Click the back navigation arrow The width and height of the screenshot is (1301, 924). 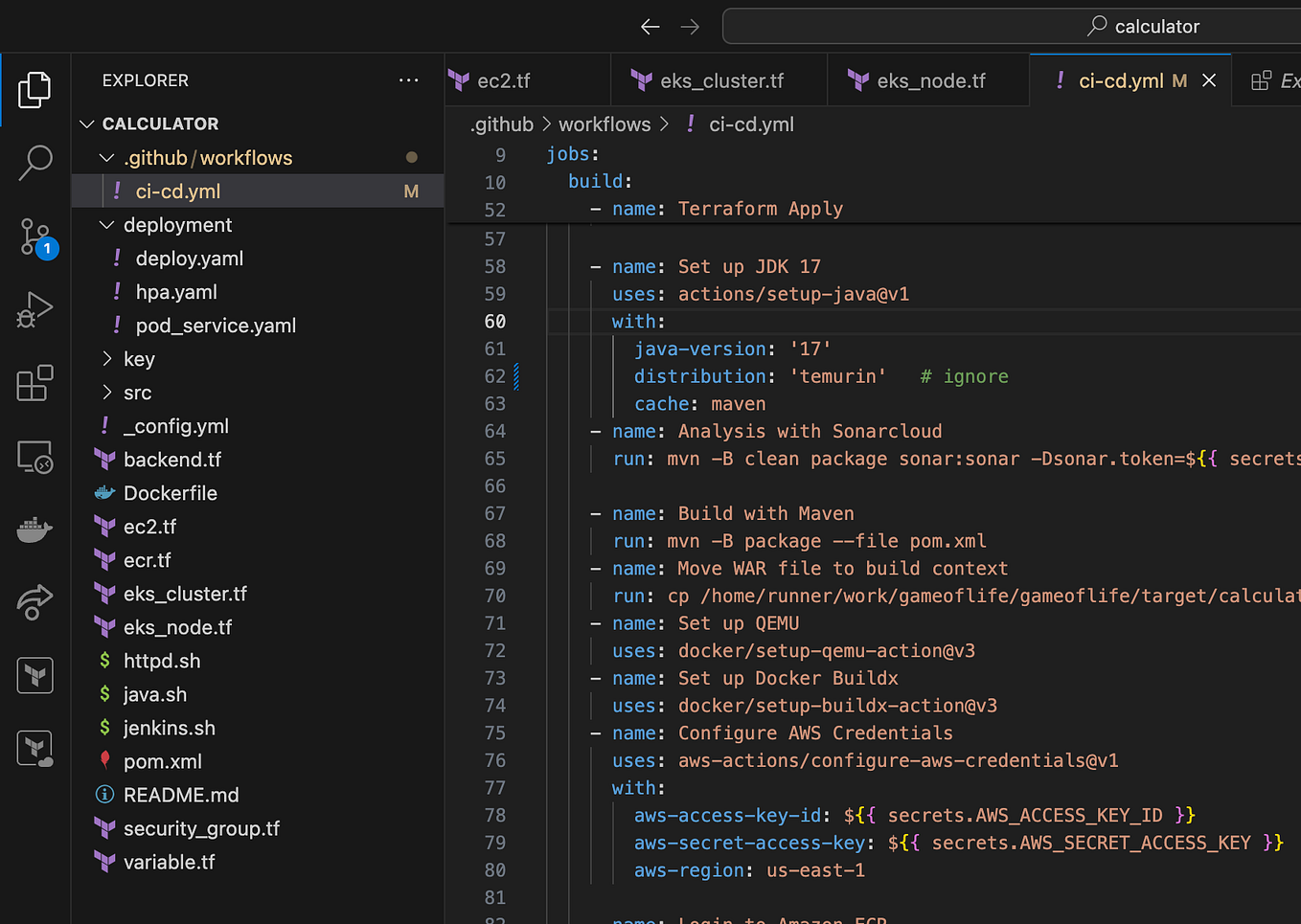650,27
